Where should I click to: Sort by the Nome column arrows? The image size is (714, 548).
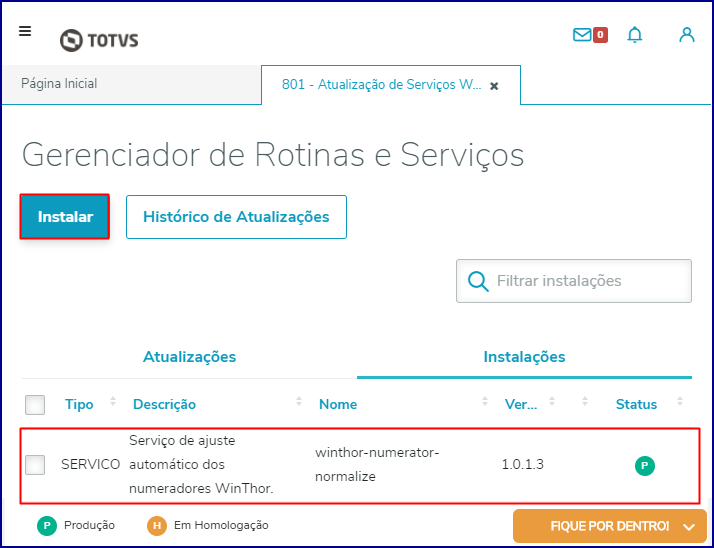pyautogui.click(x=484, y=401)
